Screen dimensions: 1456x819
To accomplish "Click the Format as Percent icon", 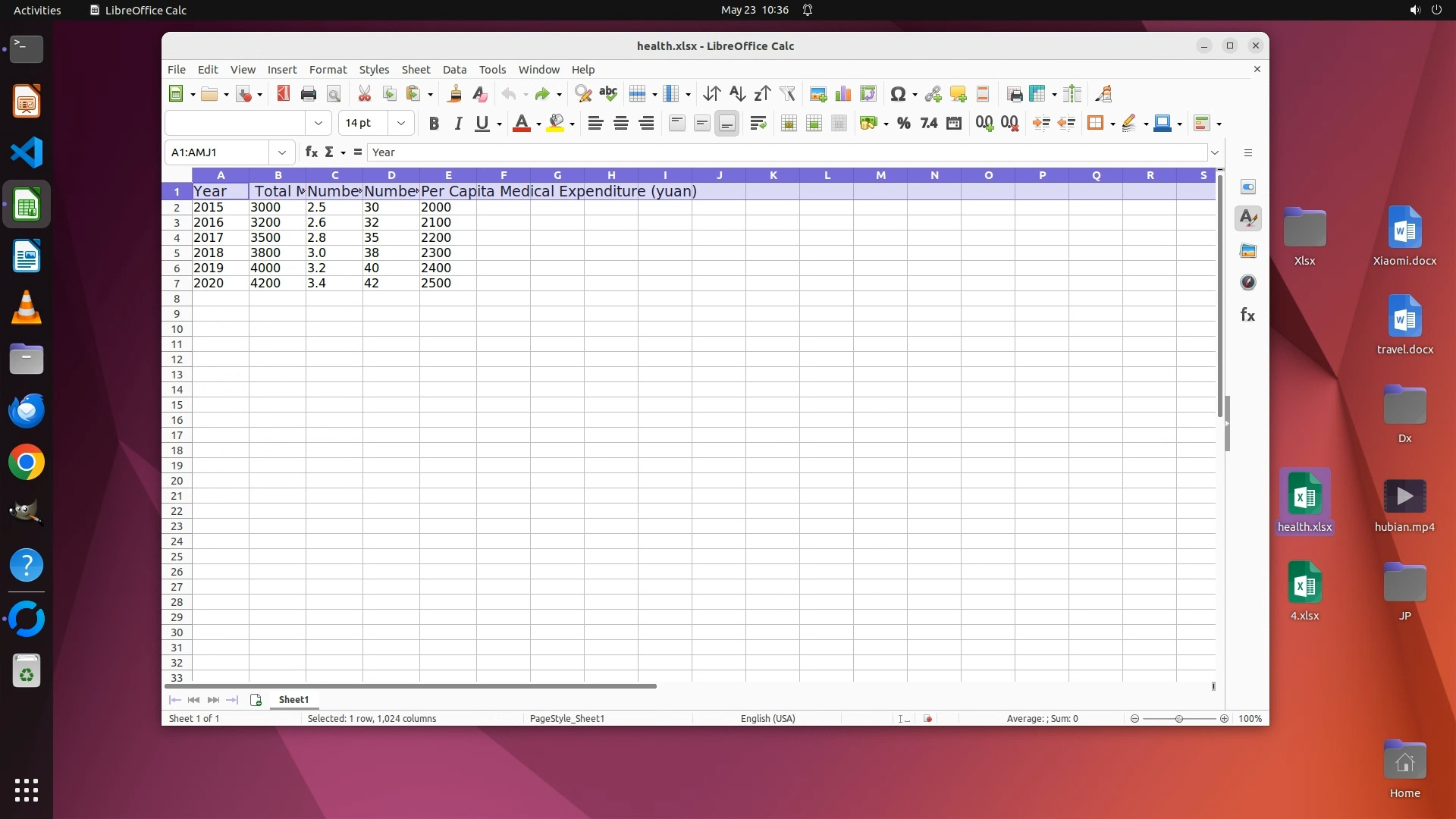I will (x=903, y=124).
